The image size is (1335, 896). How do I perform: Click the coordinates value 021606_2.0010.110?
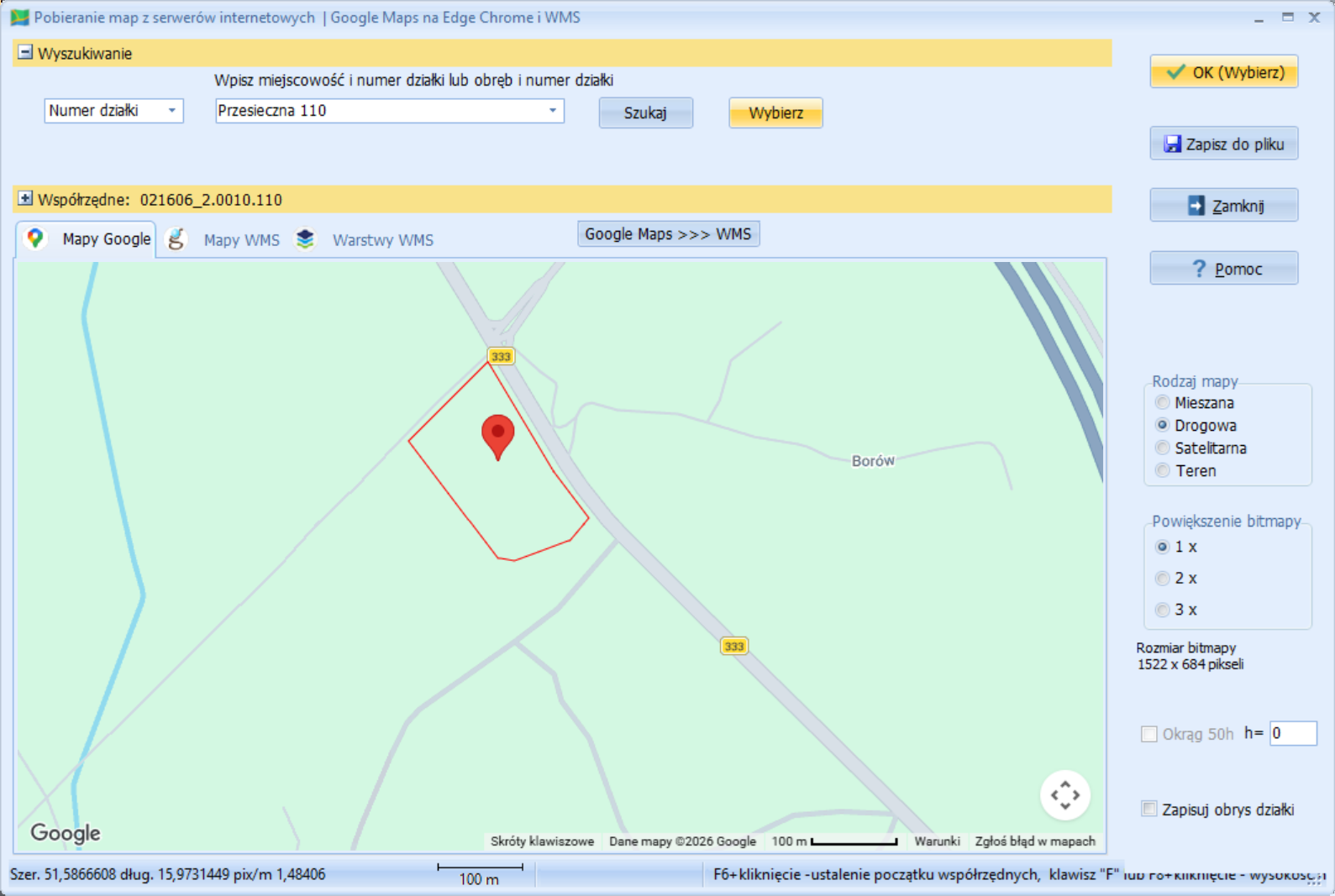click(211, 200)
